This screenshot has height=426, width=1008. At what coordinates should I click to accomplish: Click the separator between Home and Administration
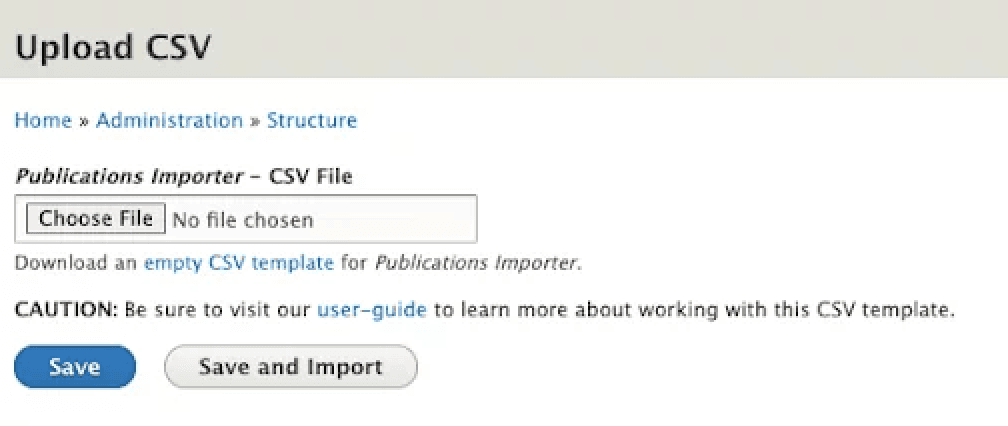84,121
